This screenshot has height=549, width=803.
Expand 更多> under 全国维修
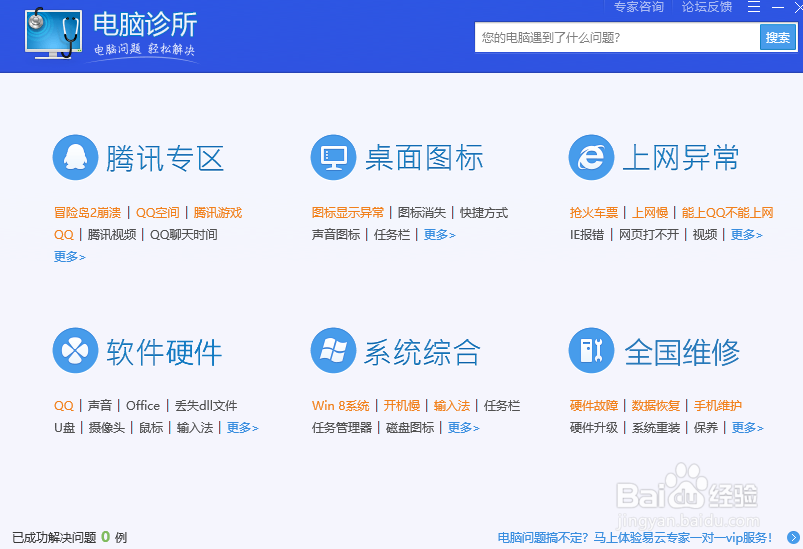(748, 428)
